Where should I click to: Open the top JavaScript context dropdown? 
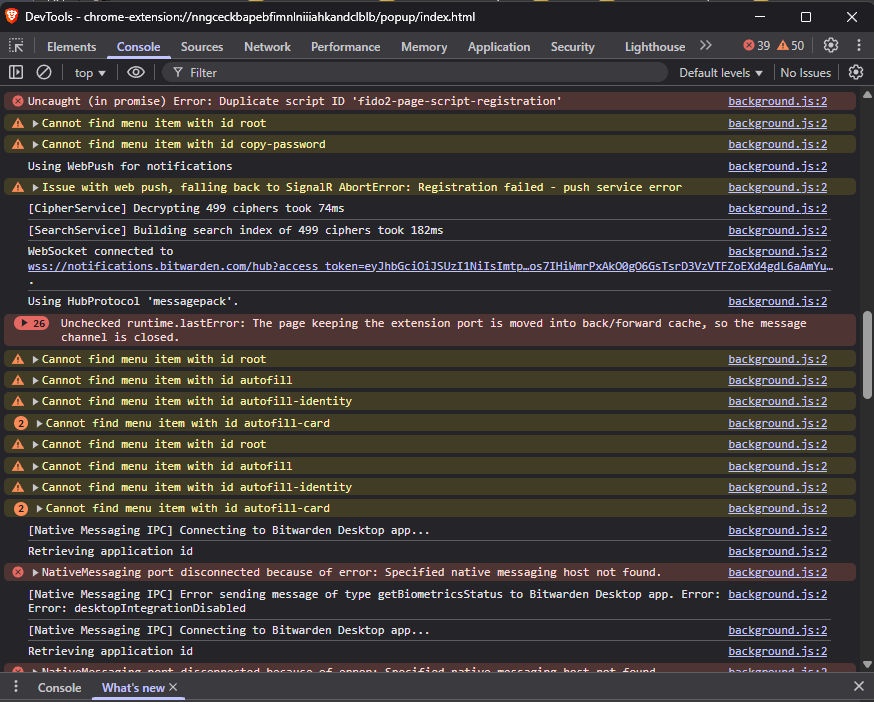tap(90, 72)
